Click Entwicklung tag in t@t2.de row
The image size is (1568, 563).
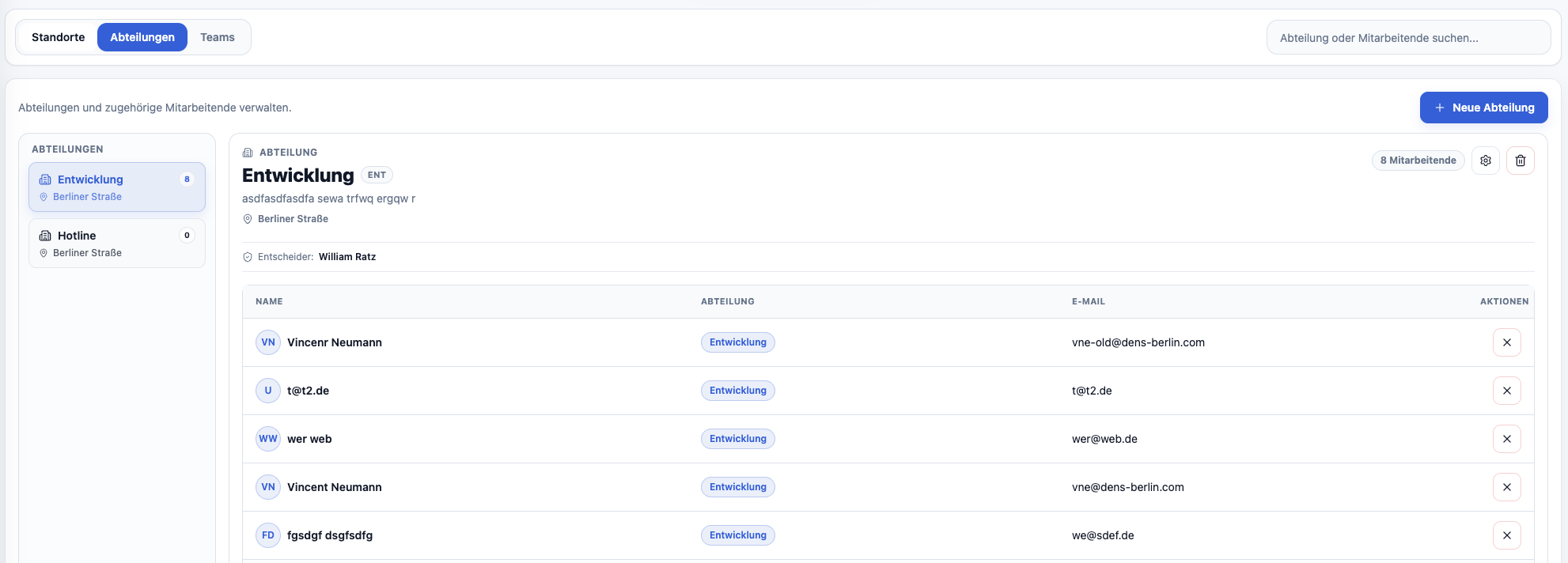point(738,391)
